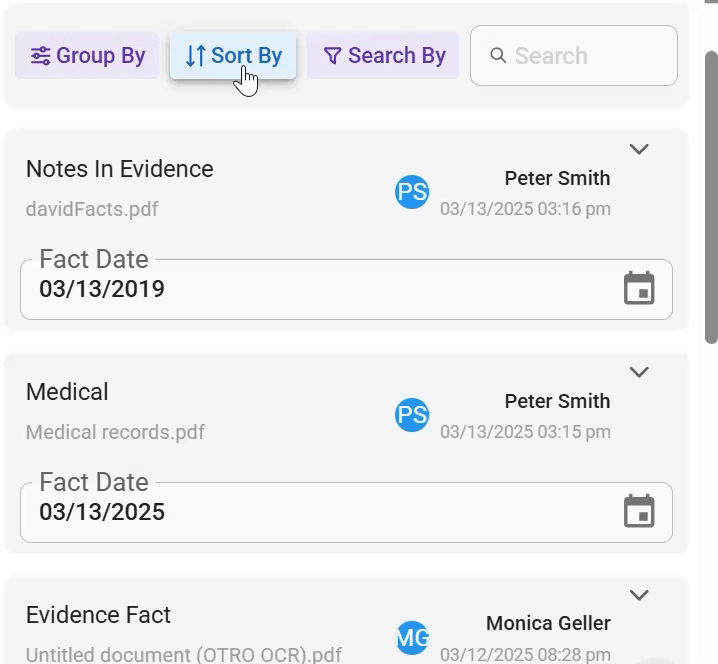Viewport: 718px width, 664px height.
Task: Open calendar picker for 03/13/2025 fact date
Action: 639,512
